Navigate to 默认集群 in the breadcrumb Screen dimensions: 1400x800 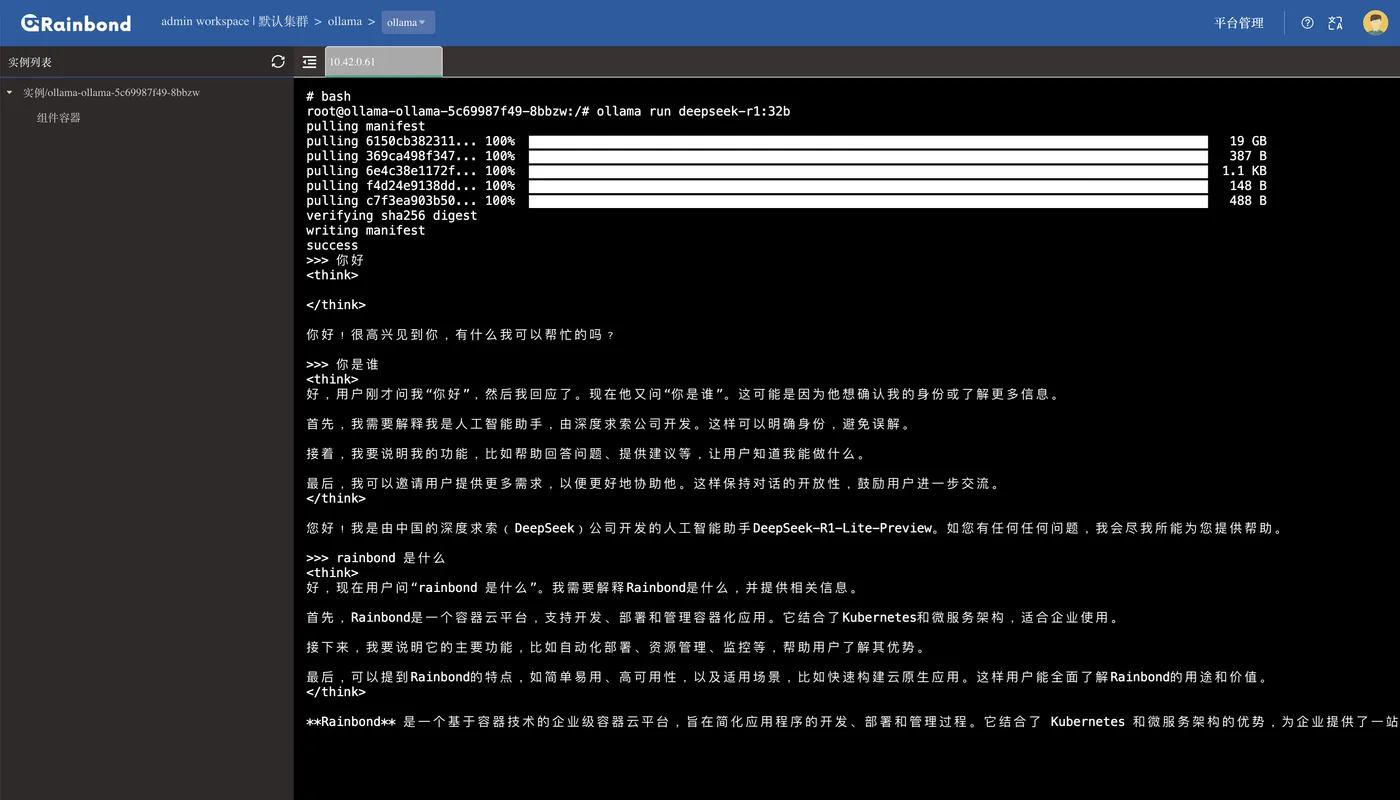click(x=284, y=22)
